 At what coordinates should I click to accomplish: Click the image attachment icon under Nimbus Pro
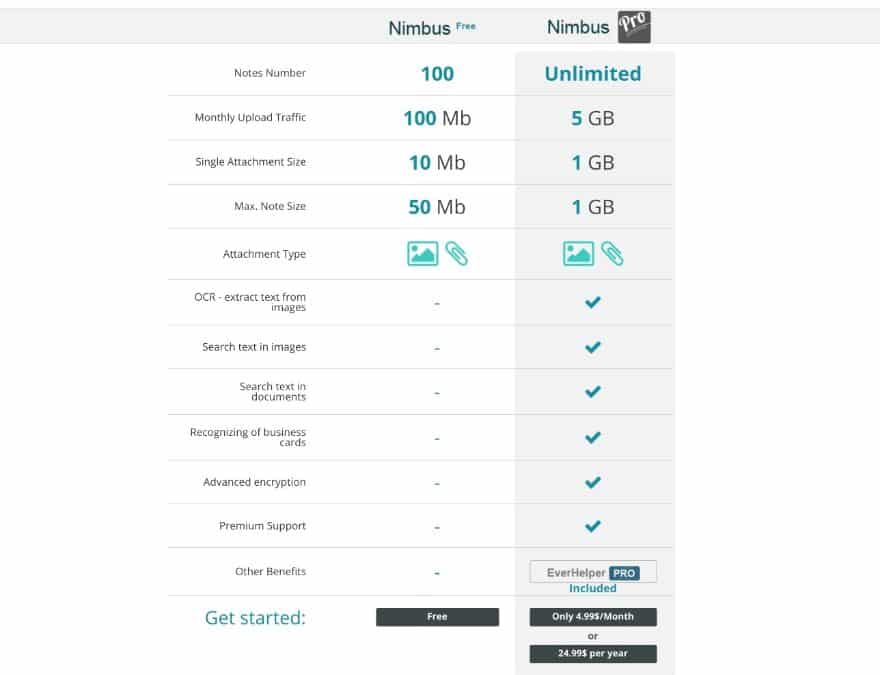coord(578,254)
